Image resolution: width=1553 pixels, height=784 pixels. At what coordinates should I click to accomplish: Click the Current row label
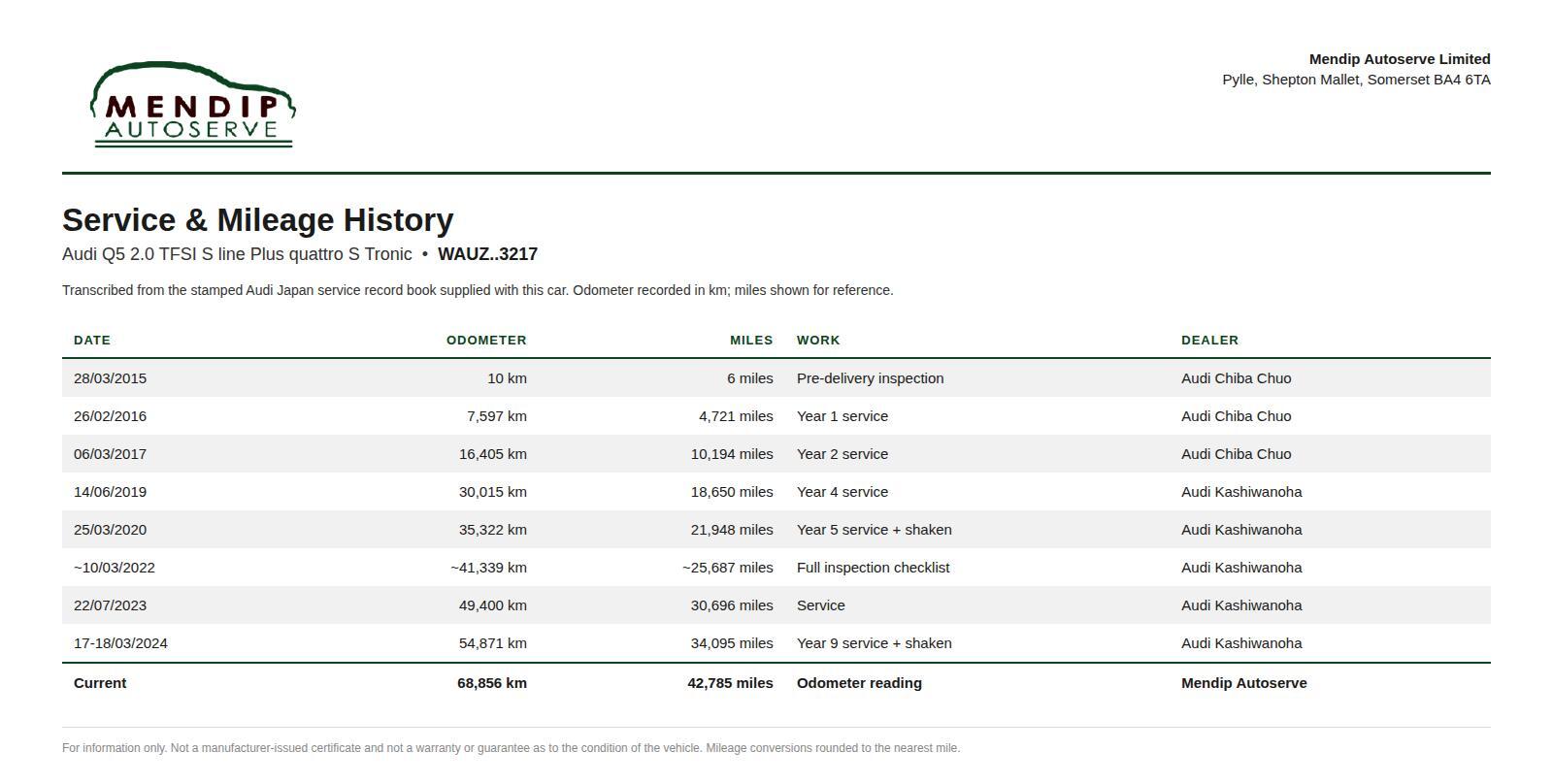100,683
